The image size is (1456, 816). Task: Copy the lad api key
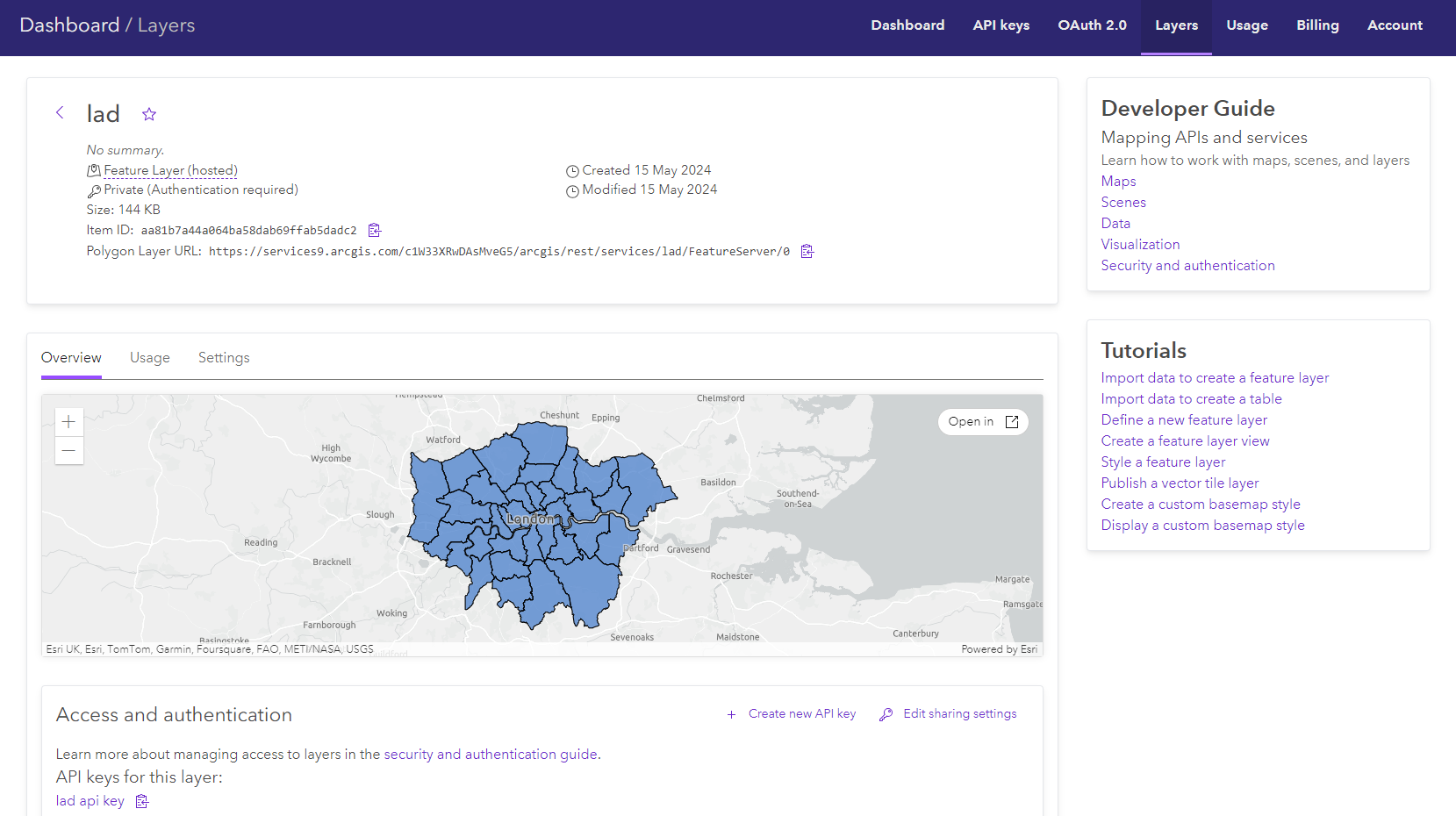click(141, 801)
